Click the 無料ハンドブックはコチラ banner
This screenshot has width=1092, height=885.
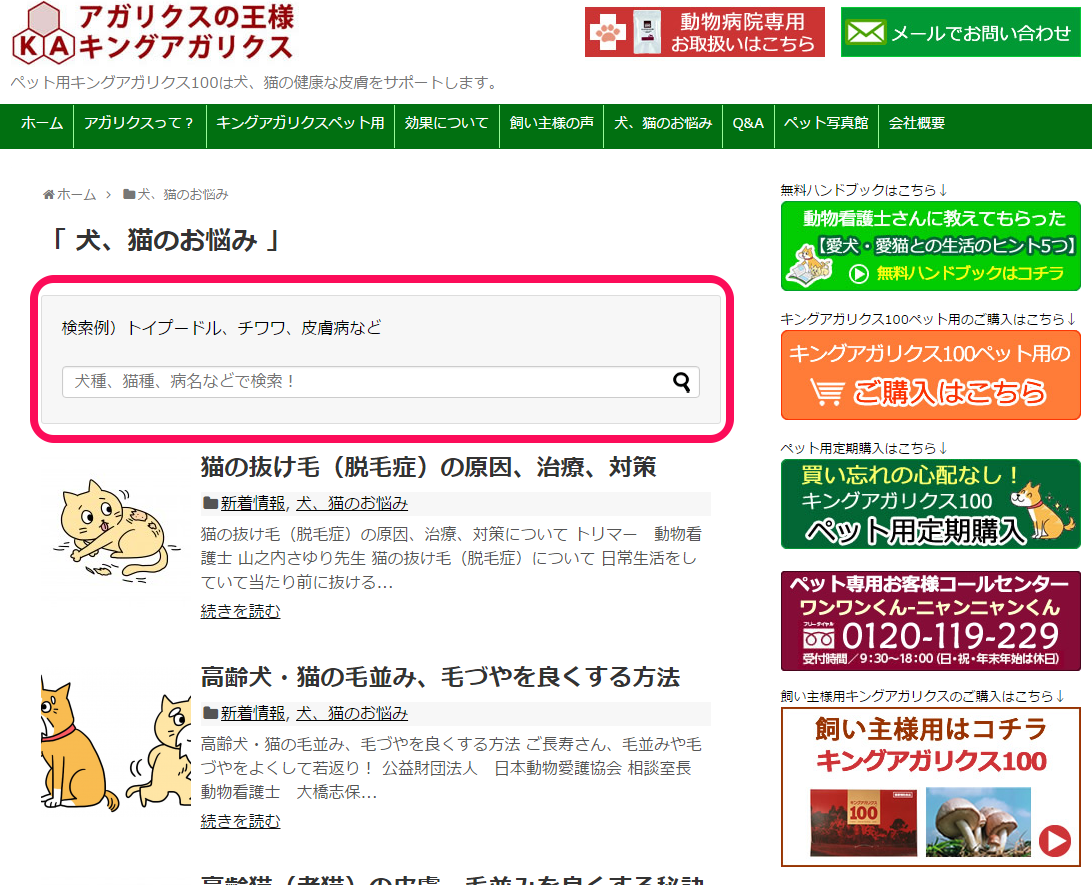coord(930,246)
